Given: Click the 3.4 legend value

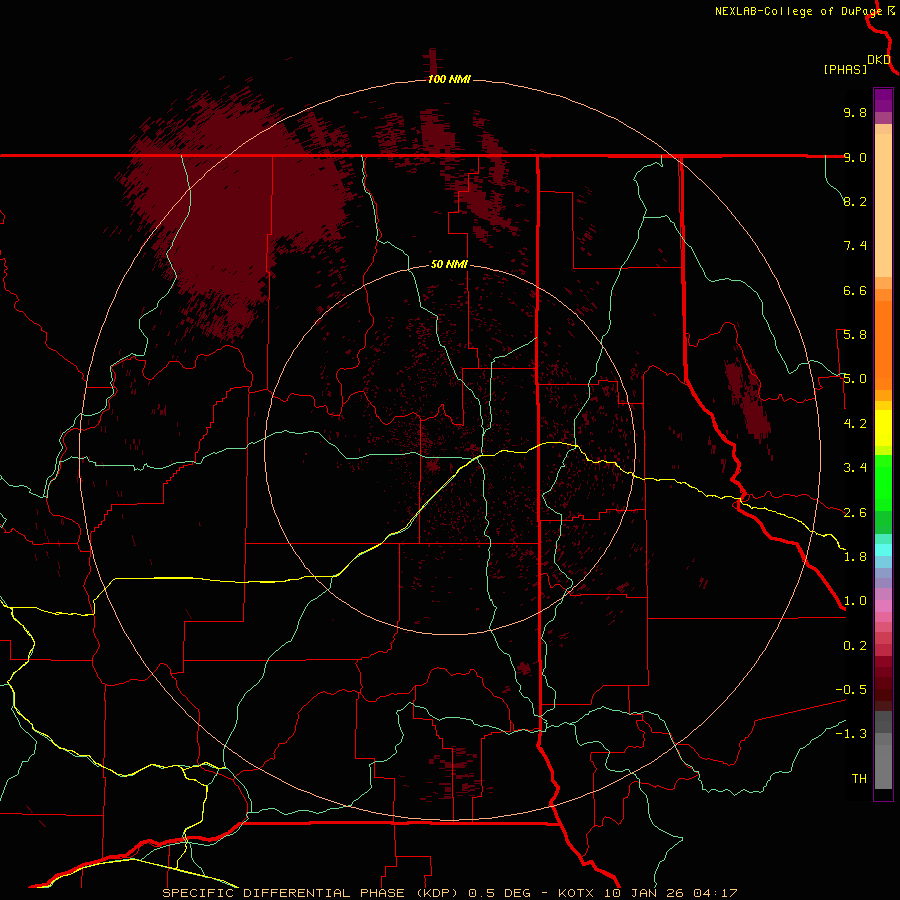Looking at the screenshot, I should pos(855,468).
